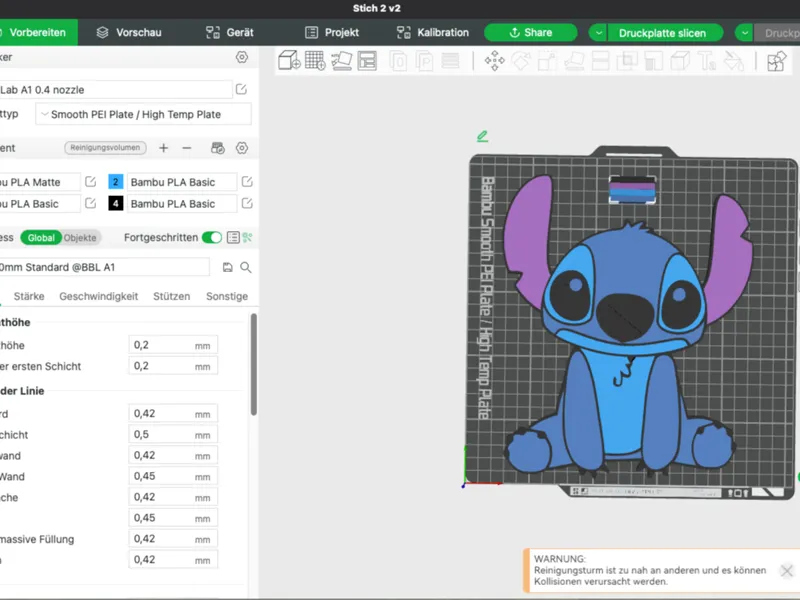This screenshot has height=600, width=800.
Task: Click the massive Füllung width field
Action: pyautogui.click(x=173, y=539)
